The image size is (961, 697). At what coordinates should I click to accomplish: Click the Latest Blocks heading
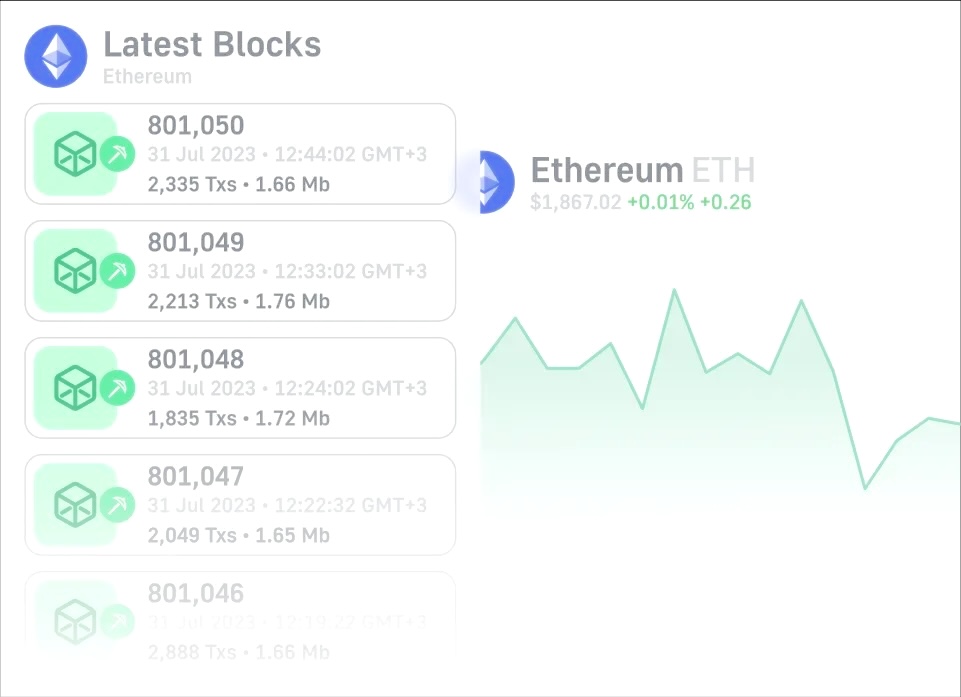coord(211,44)
